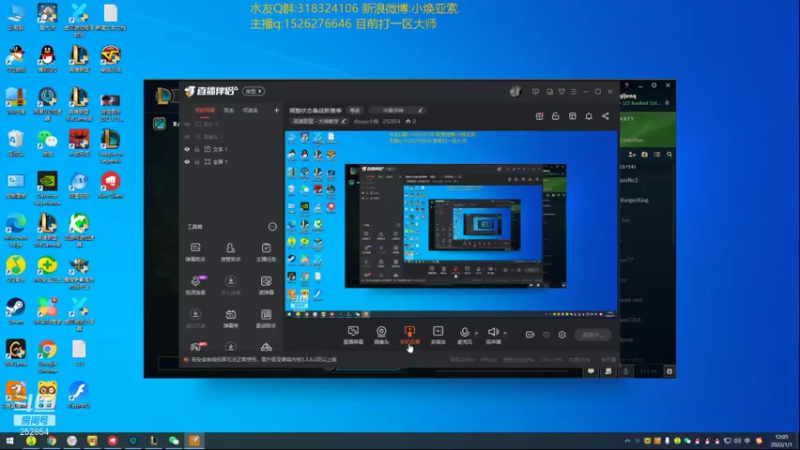Open the 歌词助手 tool
Viewport: 800px width, 450px height.
[x=266, y=318]
